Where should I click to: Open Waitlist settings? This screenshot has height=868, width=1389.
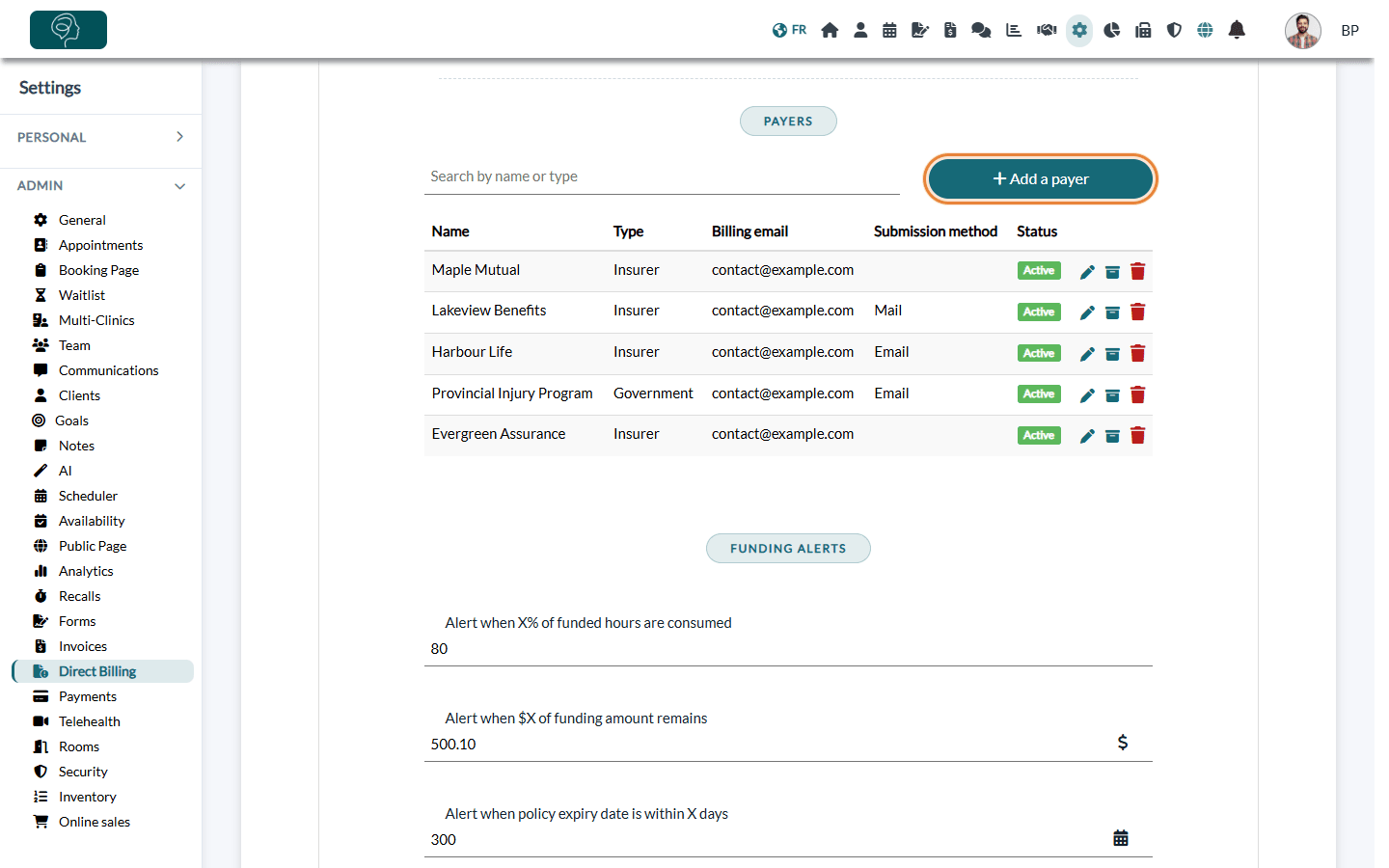pos(82,295)
